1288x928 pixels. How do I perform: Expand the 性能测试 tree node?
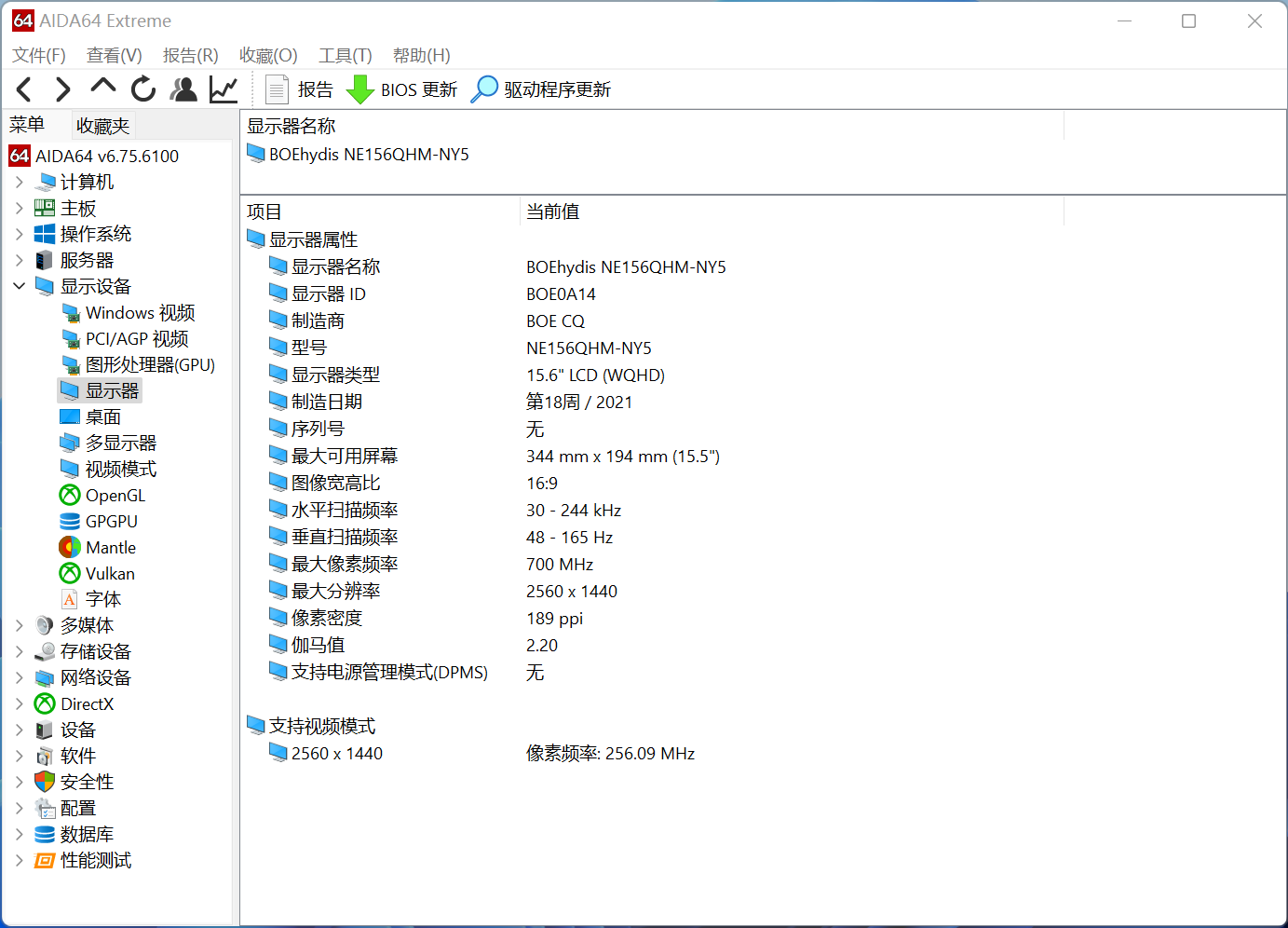click(x=19, y=860)
